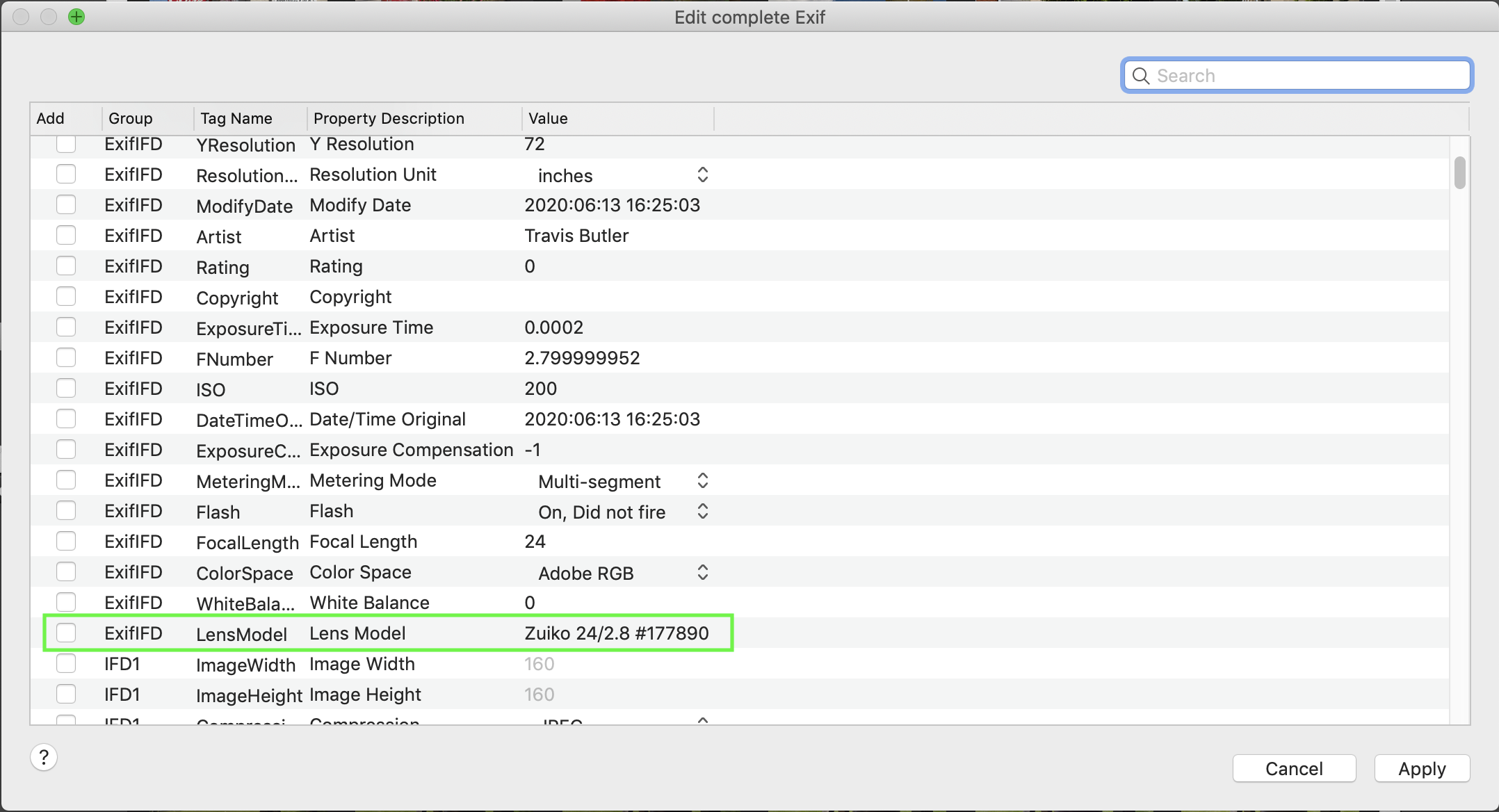Sort by the Add column header
1499x812 pixels.
pos(66,118)
